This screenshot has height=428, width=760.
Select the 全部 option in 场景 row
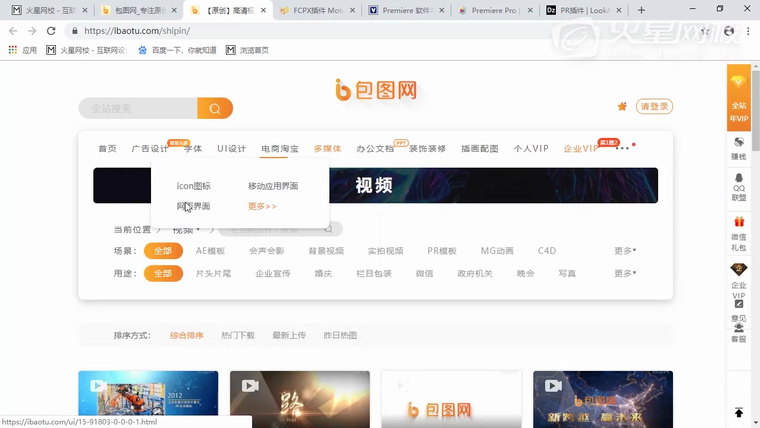(163, 251)
